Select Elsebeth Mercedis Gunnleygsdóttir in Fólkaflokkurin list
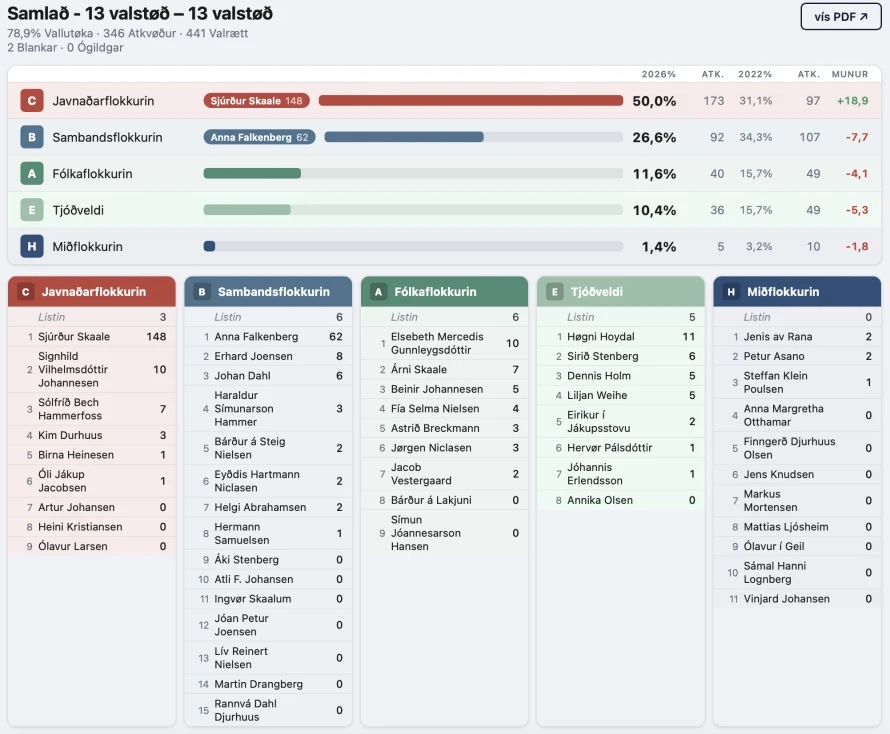 click(437, 343)
